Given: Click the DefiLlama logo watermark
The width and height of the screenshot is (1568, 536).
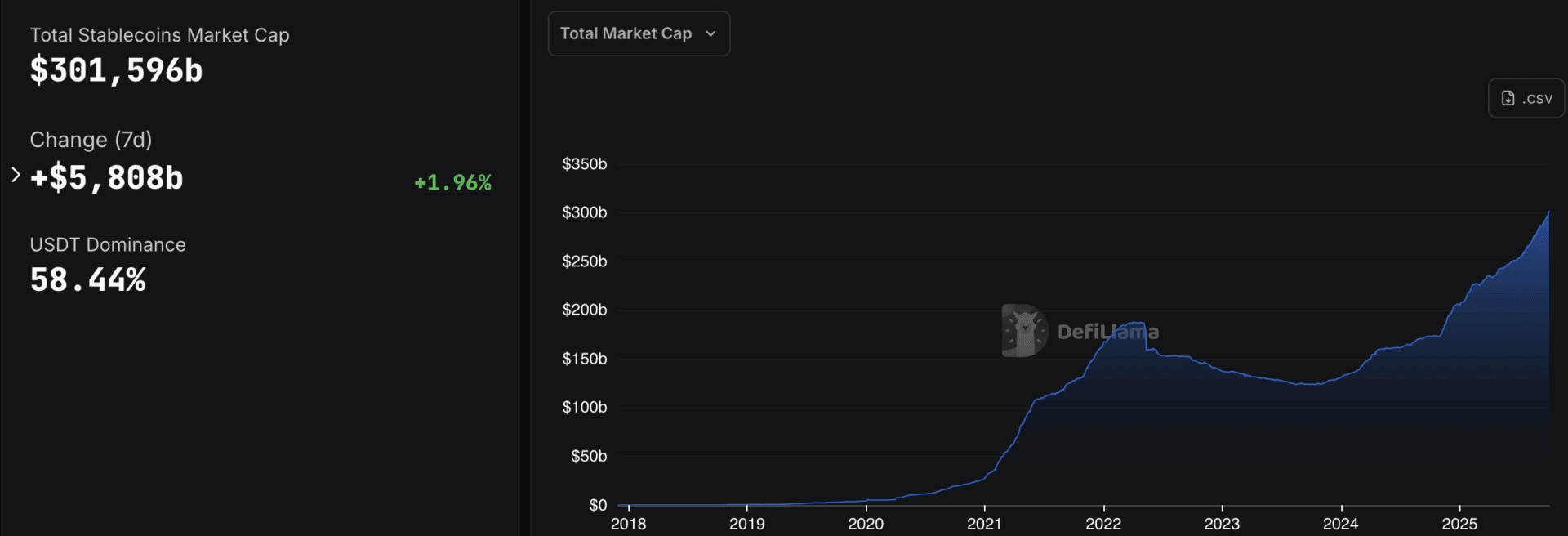Looking at the screenshot, I should click(x=1023, y=331).
